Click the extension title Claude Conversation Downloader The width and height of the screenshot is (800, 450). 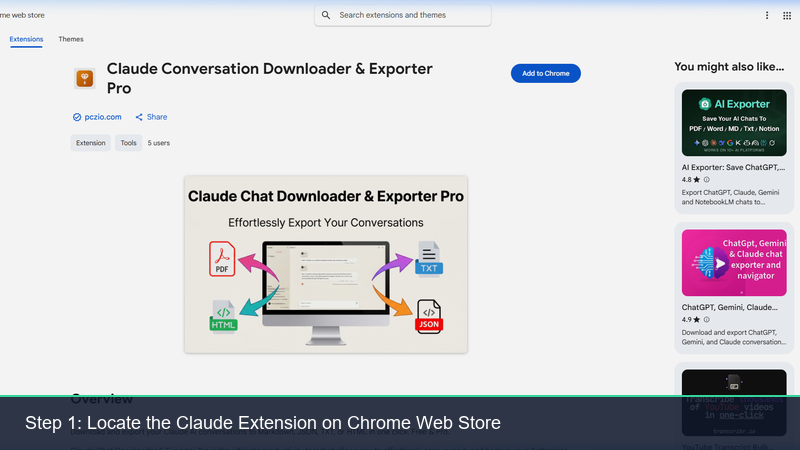pyautogui.click(x=269, y=79)
